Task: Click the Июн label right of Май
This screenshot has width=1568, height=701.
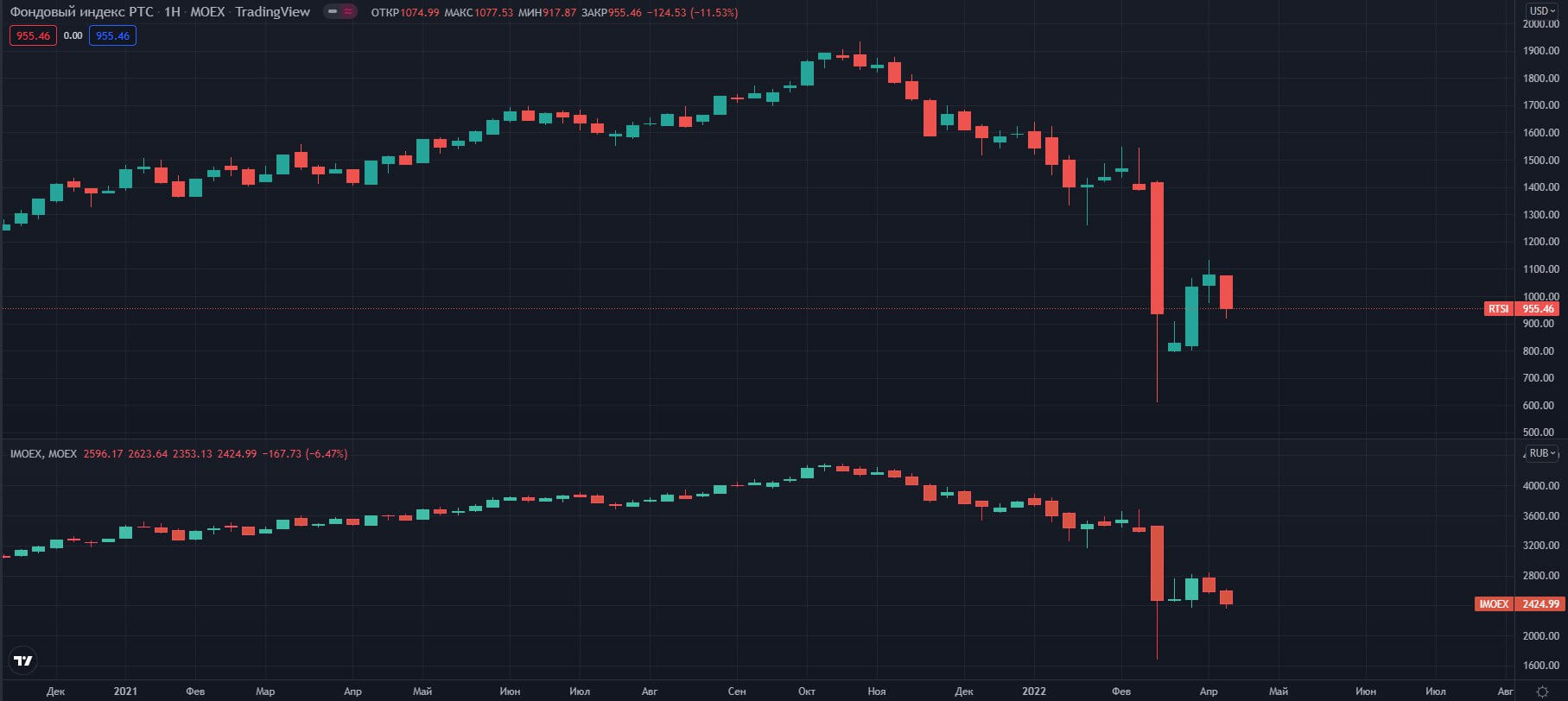Action: (x=1365, y=691)
